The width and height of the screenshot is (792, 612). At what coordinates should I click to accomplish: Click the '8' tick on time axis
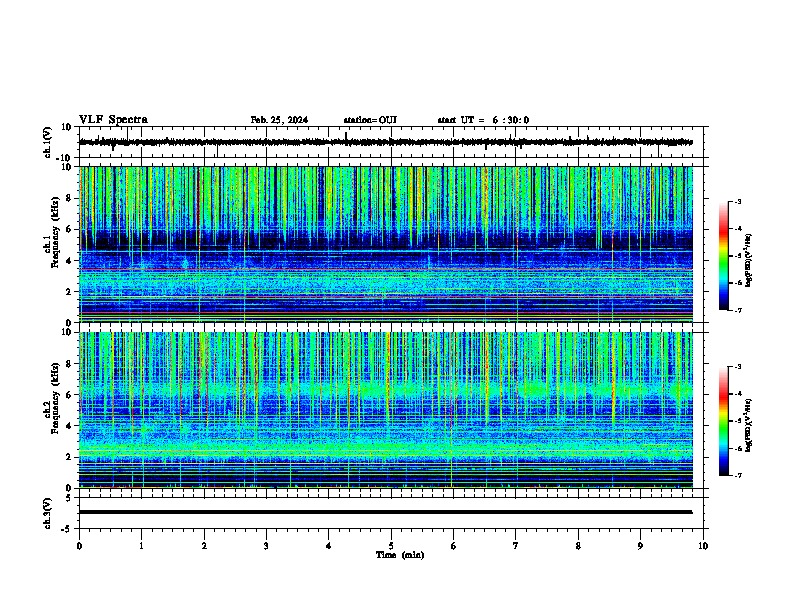point(578,546)
